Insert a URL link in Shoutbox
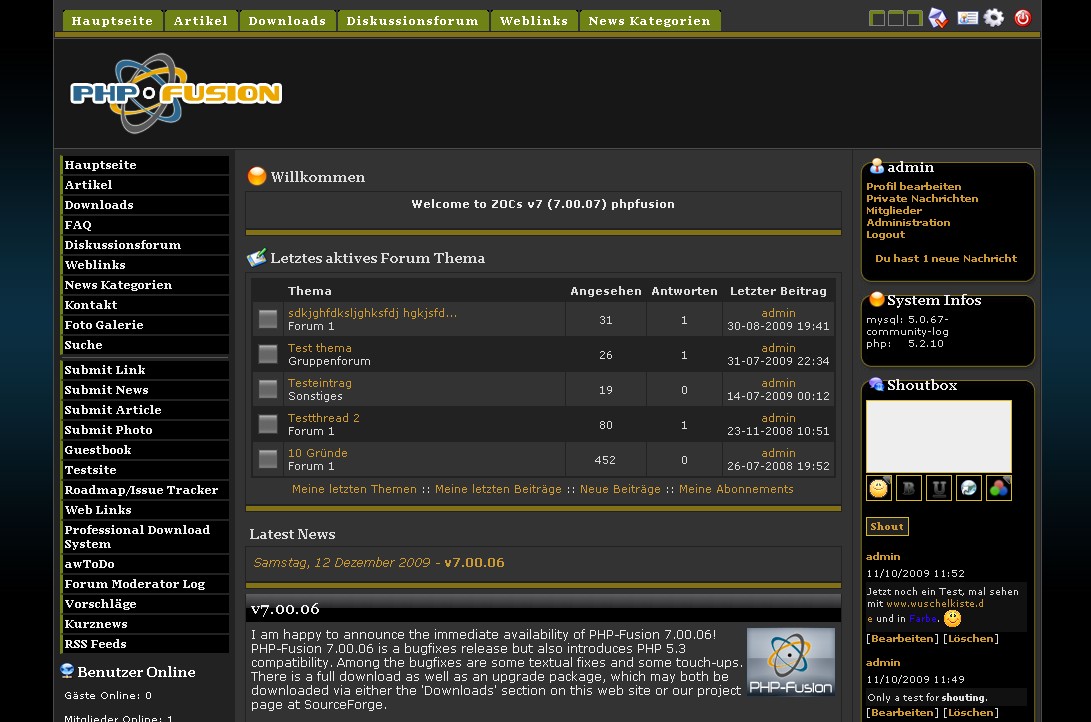This screenshot has height=722, width=1091. coord(969,488)
